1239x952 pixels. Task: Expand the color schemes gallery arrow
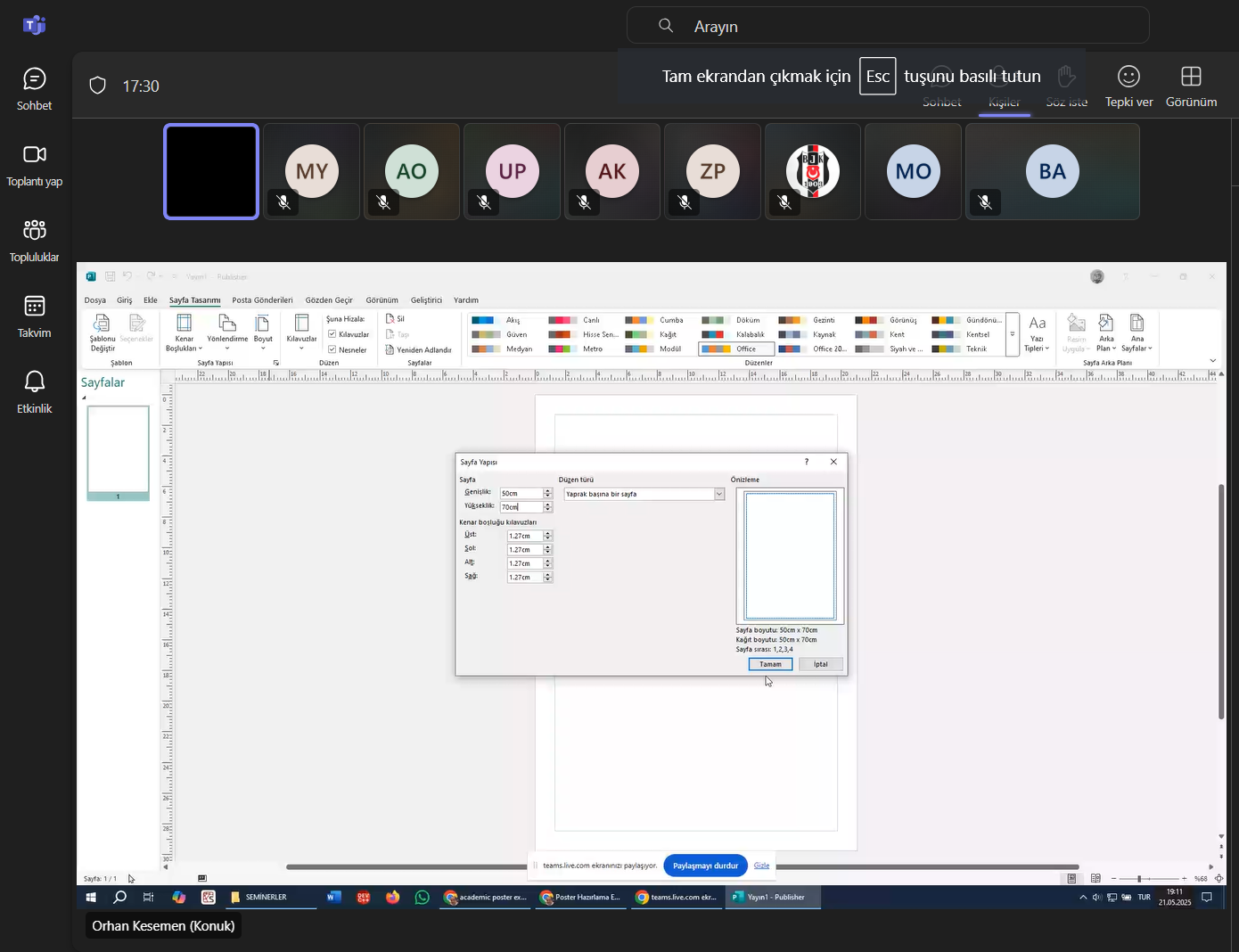tap(1013, 334)
